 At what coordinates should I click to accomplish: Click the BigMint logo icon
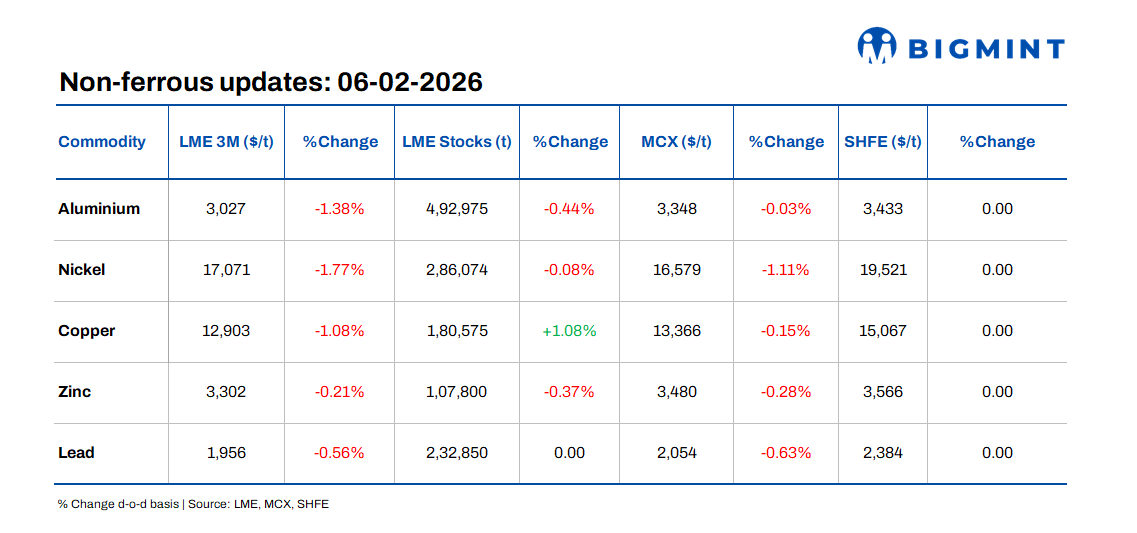[877, 46]
